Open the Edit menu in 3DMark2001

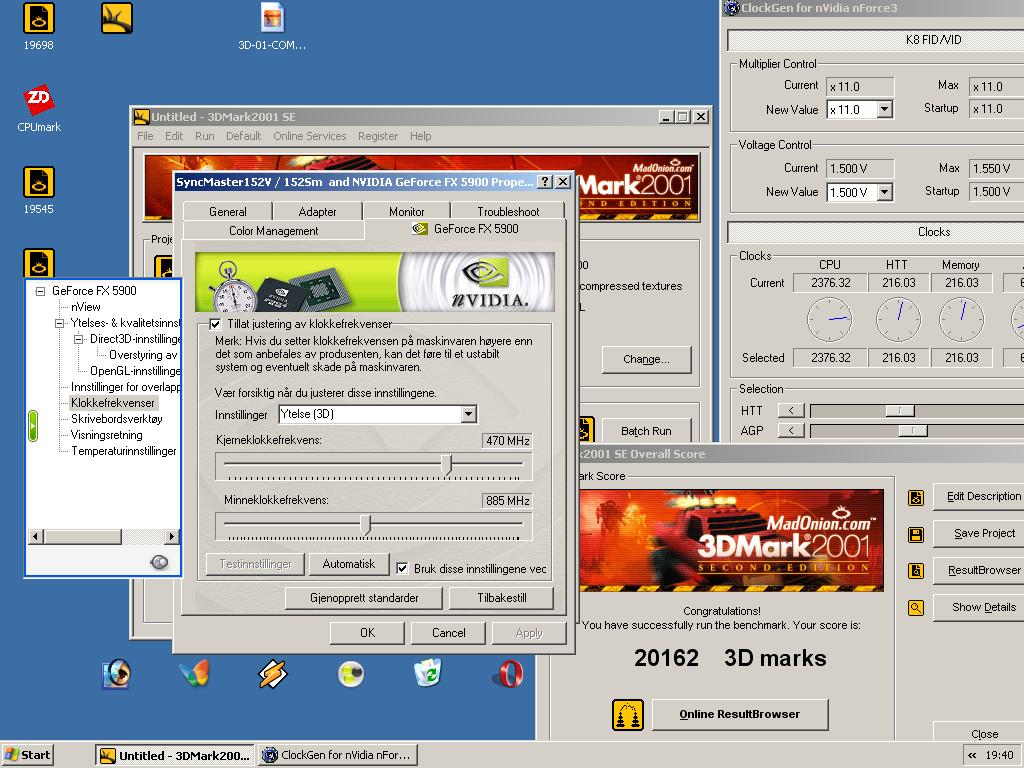point(174,136)
